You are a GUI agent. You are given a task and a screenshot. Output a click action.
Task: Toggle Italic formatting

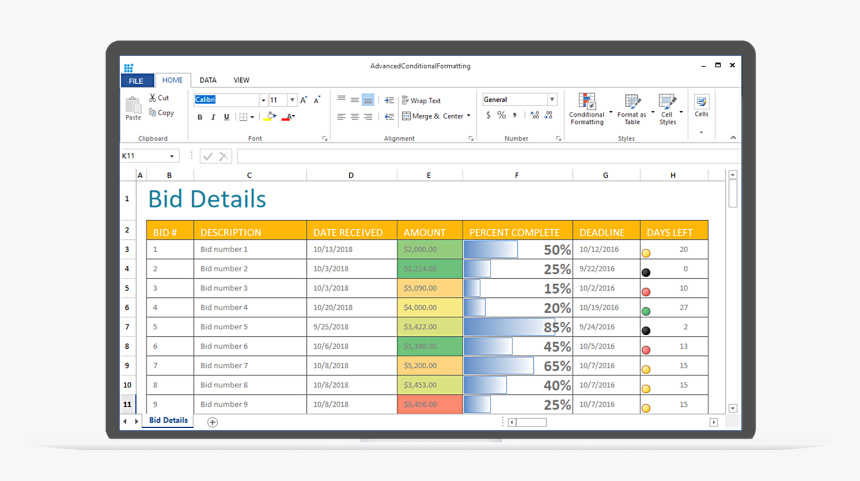click(x=213, y=117)
